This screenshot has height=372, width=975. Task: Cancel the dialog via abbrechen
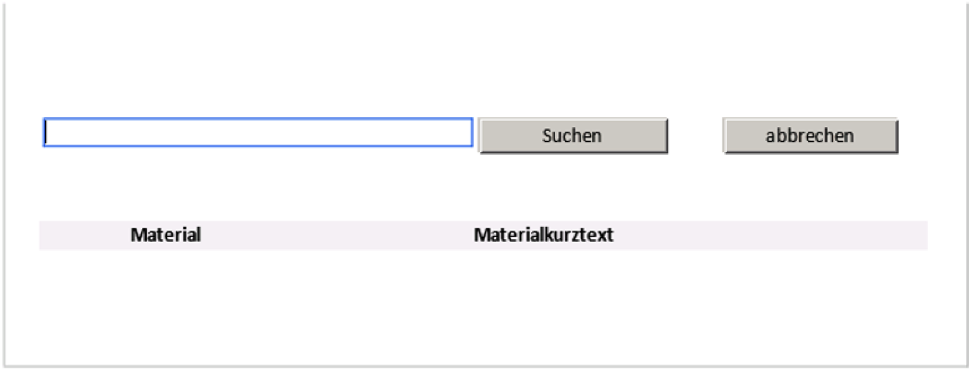(x=810, y=135)
